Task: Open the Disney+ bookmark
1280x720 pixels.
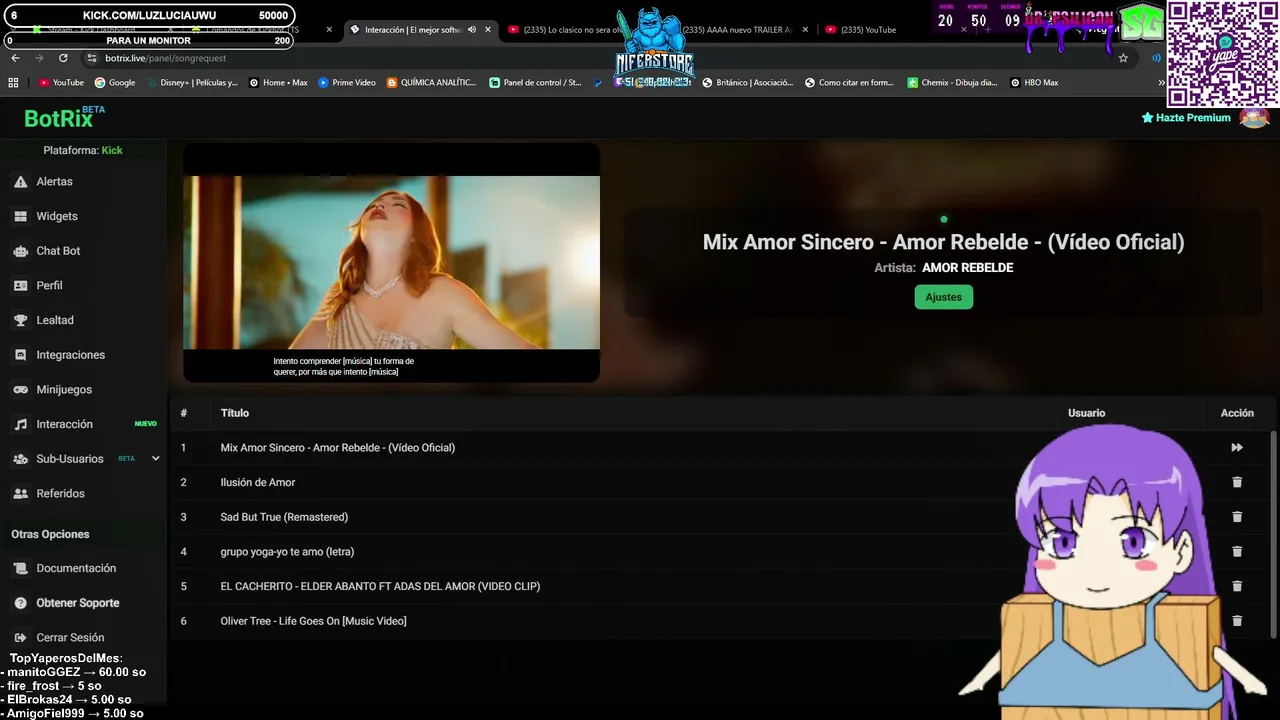Action: 191,83
